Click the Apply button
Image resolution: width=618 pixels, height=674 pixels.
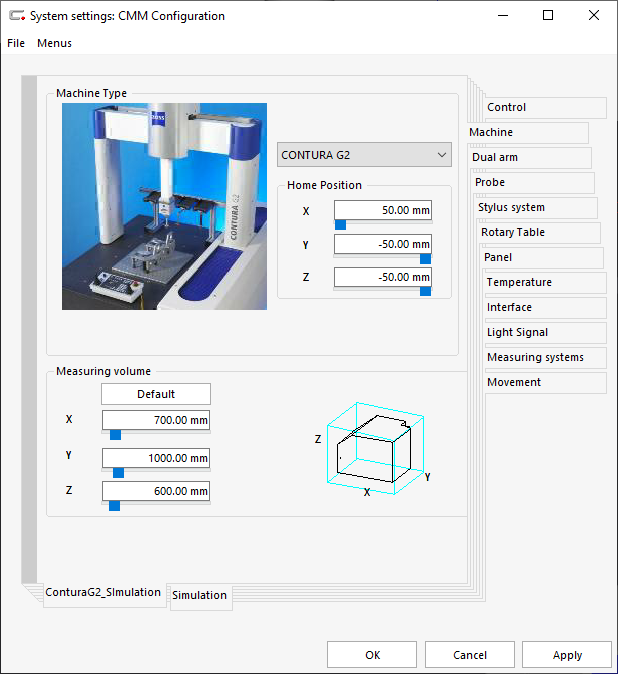click(x=567, y=655)
